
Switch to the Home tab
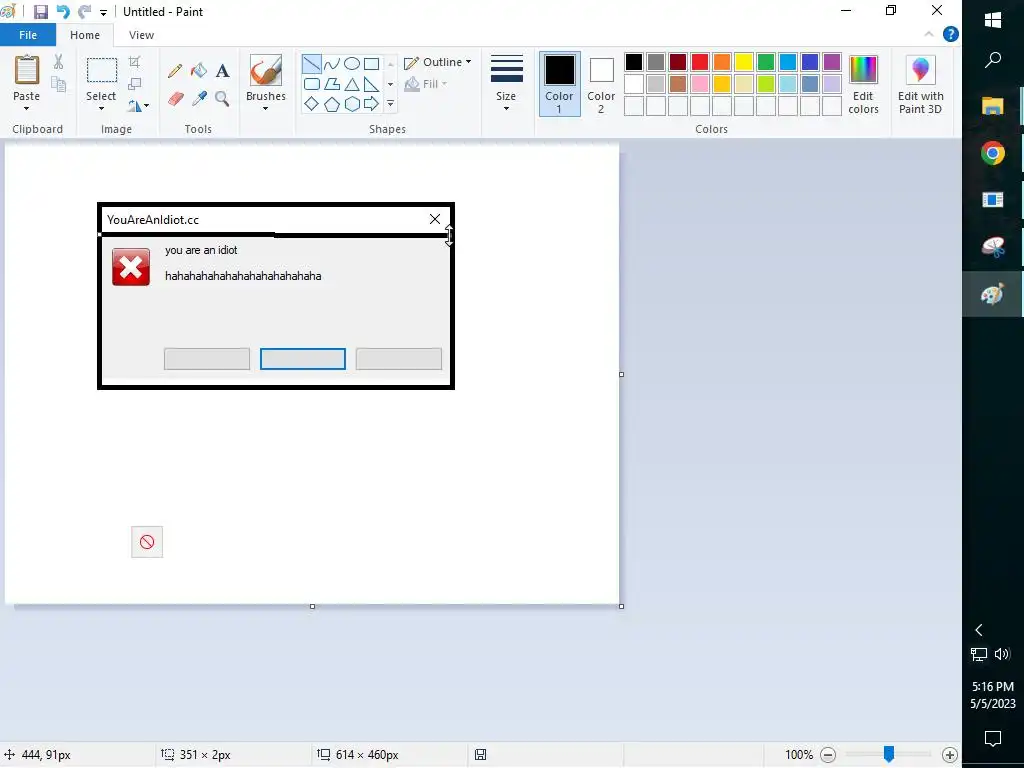[x=85, y=35]
